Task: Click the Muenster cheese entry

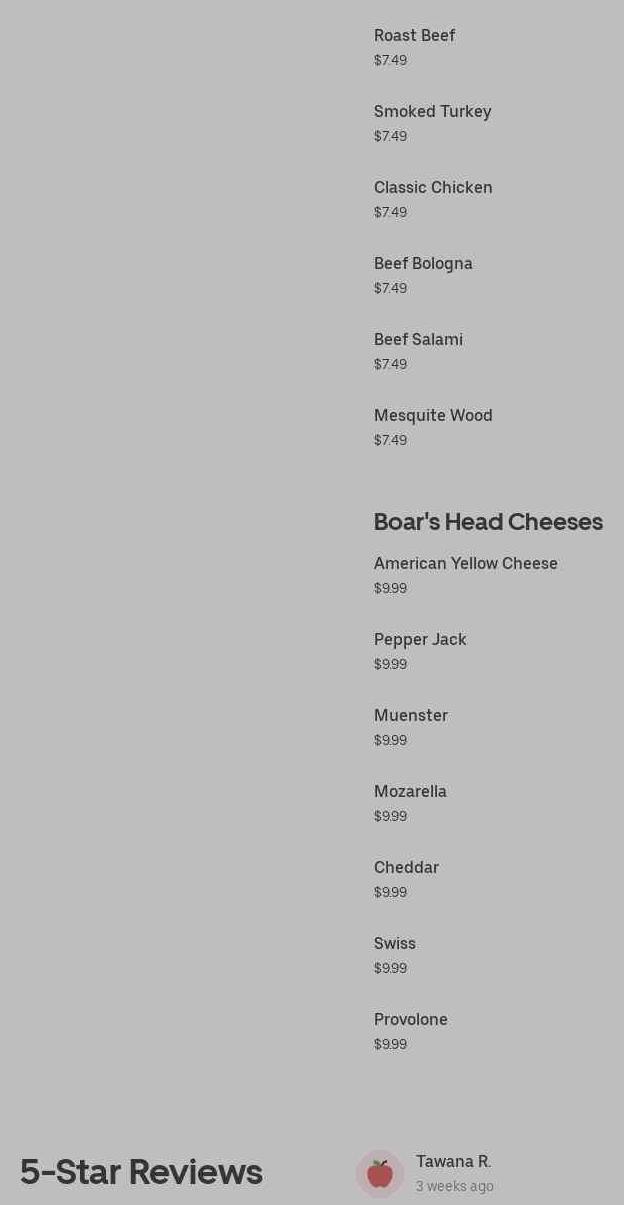Action: [410, 716]
